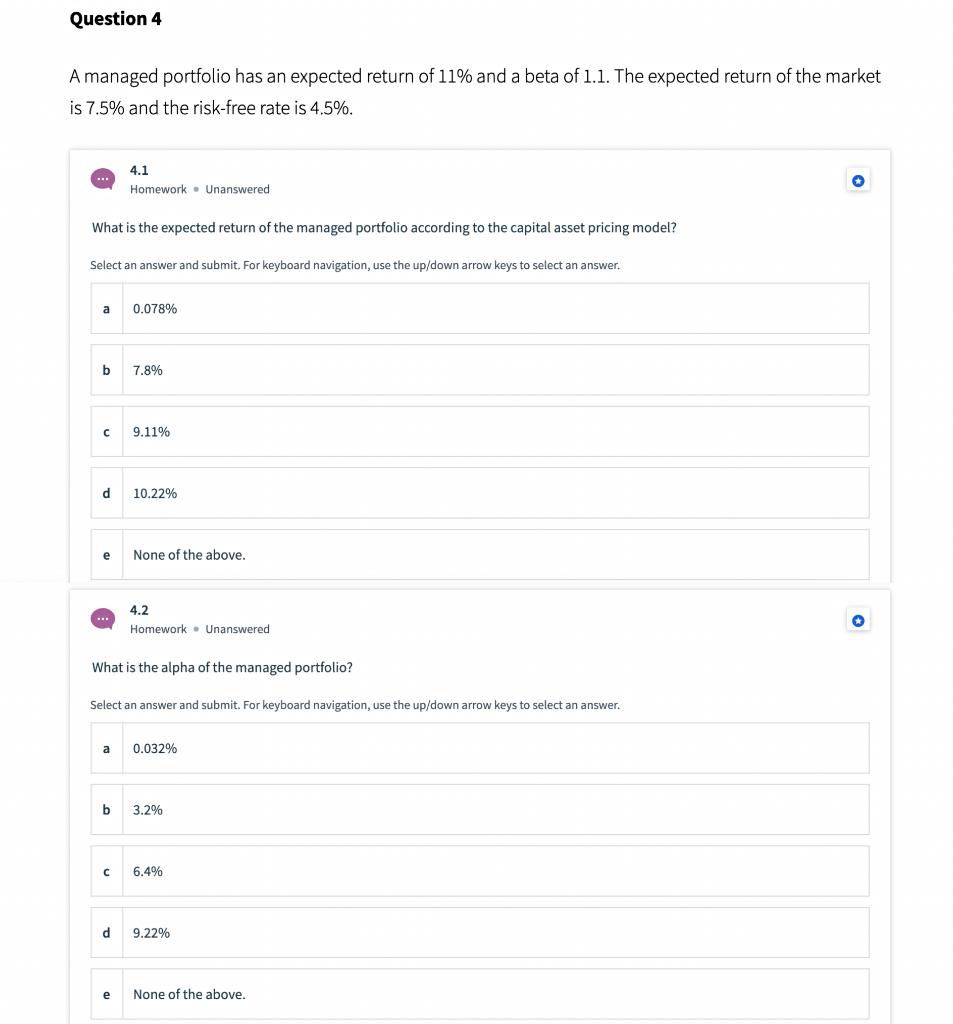The height and width of the screenshot is (1024, 953).
Task: Click the blue star icon on question 4.1
Action: coord(858,179)
